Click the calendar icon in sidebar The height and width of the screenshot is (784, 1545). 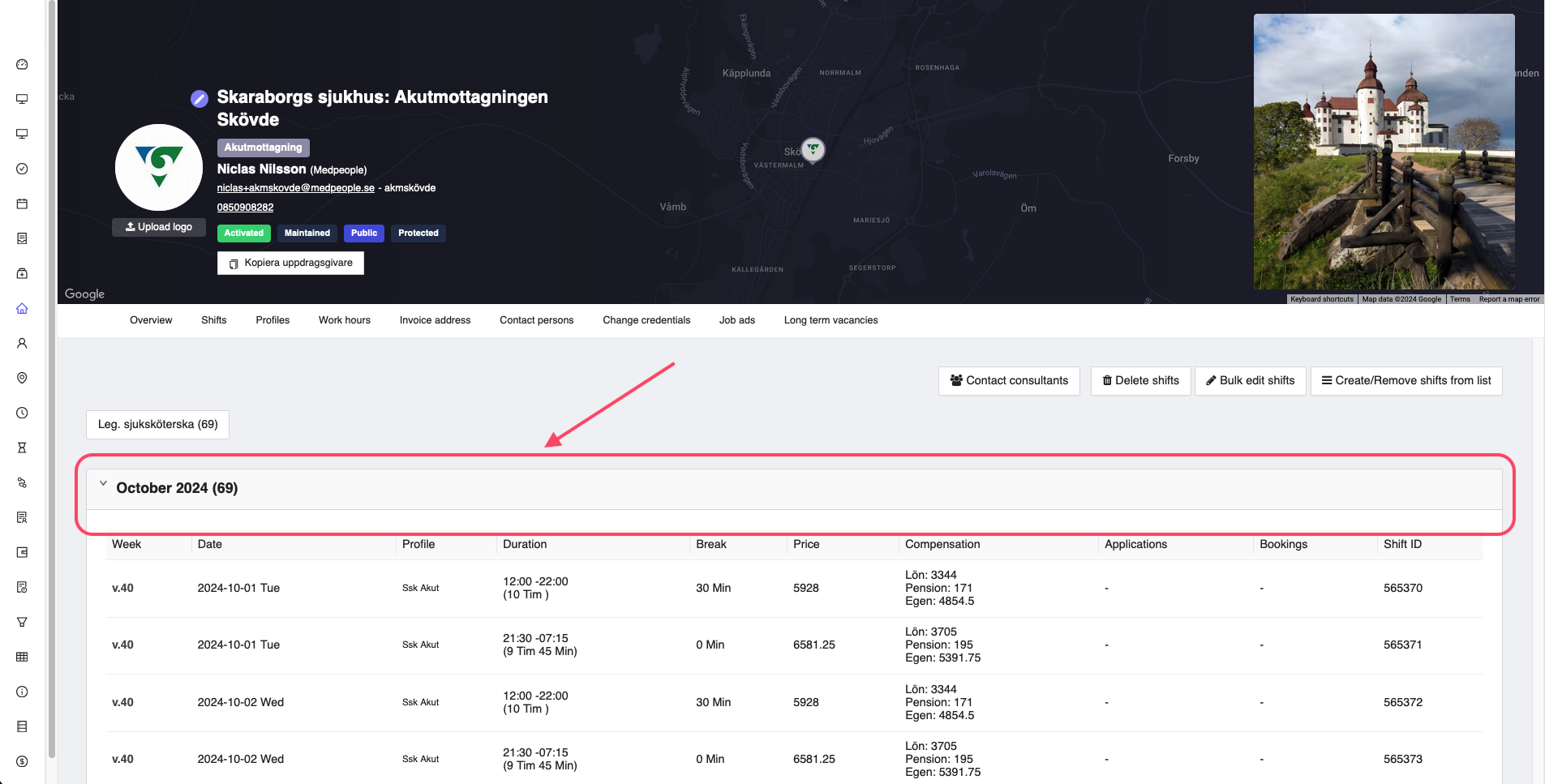(22, 203)
